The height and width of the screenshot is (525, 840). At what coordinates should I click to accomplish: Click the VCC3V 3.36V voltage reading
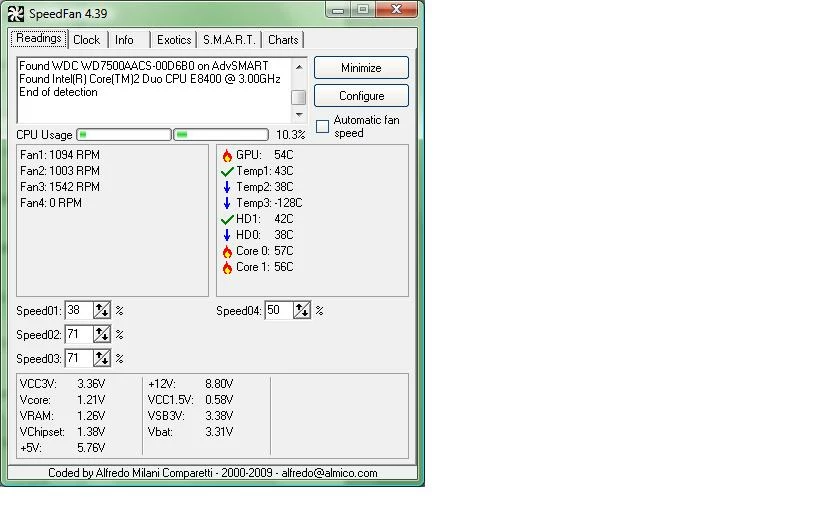[x=63, y=384]
